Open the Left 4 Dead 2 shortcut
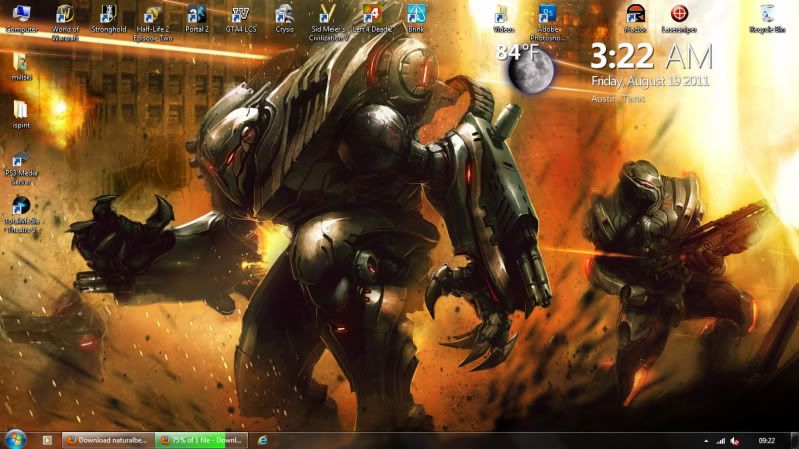This screenshot has width=799, height=449. pos(372,19)
